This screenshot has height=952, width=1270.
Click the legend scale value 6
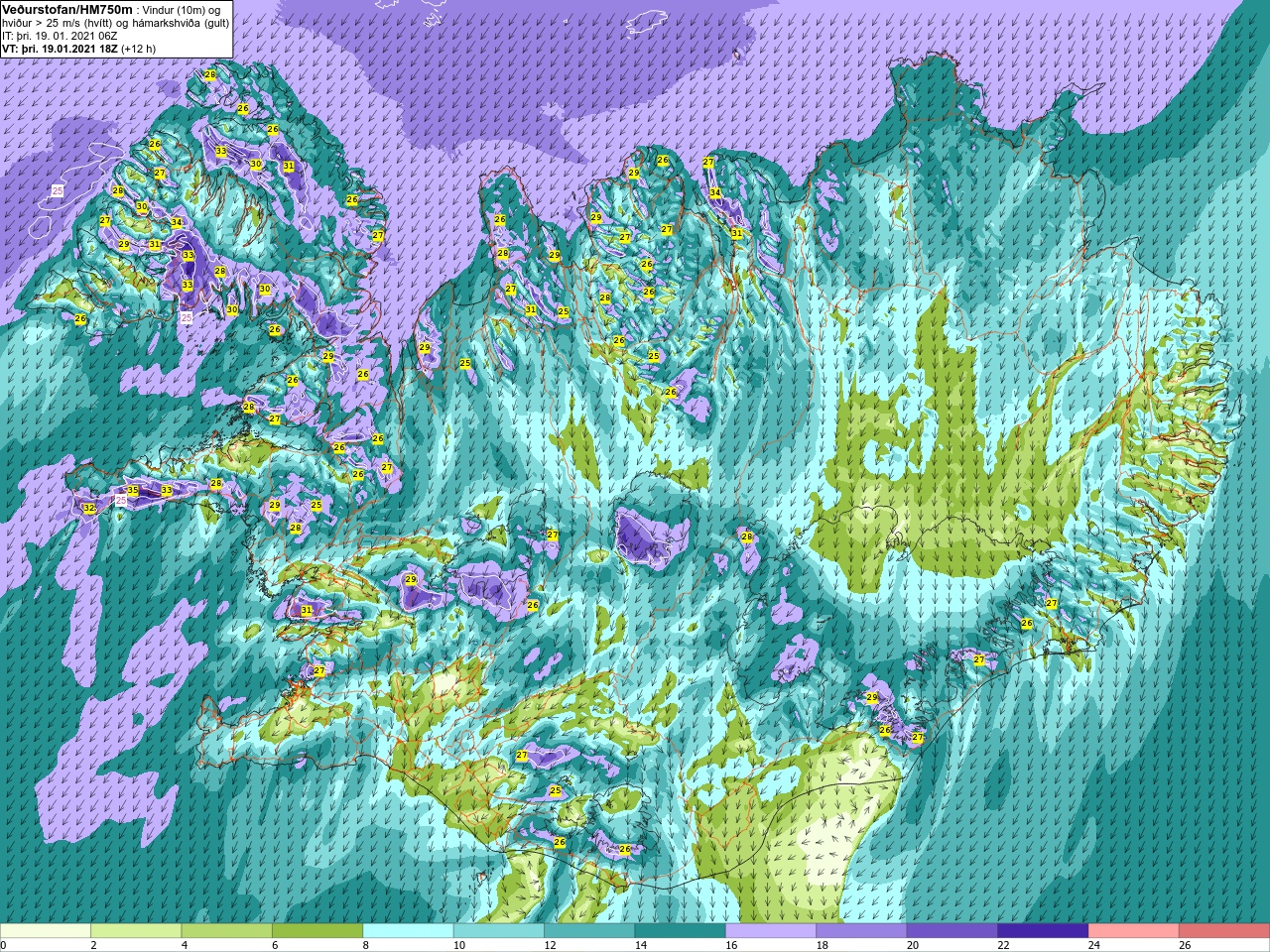[275, 945]
